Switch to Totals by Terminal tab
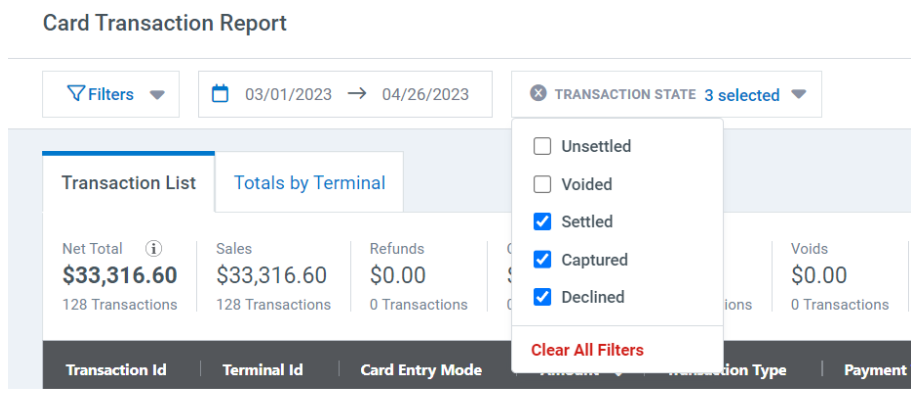 (x=309, y=183)
